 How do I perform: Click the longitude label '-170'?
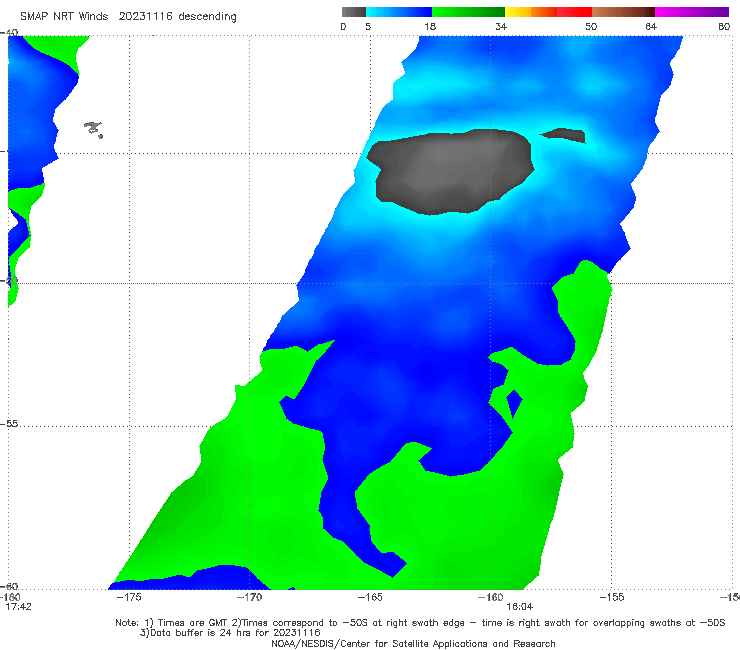click(x=249, y=597)
